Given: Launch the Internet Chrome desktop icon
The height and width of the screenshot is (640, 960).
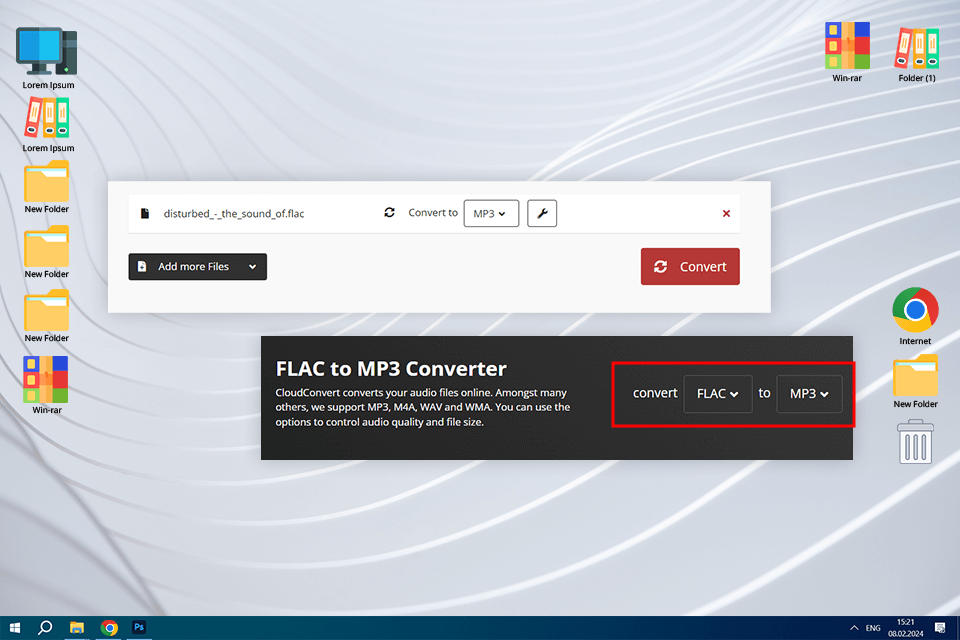Looking at the screenshot, I should [915, 316].
